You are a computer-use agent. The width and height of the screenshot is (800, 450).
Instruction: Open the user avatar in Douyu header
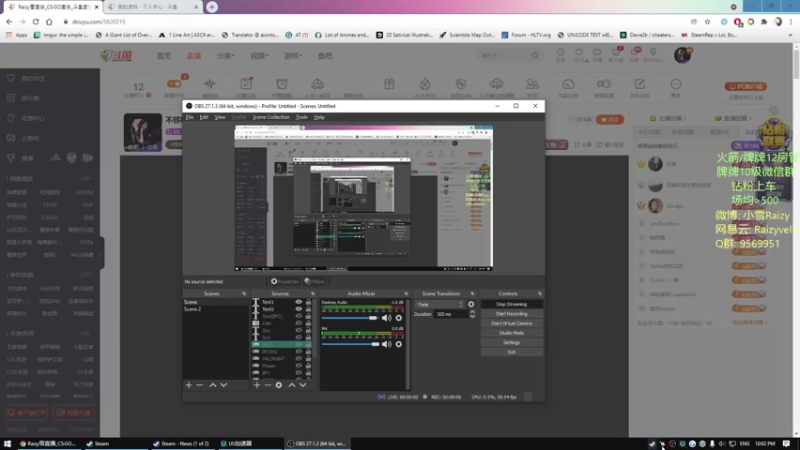click(683, 55)
